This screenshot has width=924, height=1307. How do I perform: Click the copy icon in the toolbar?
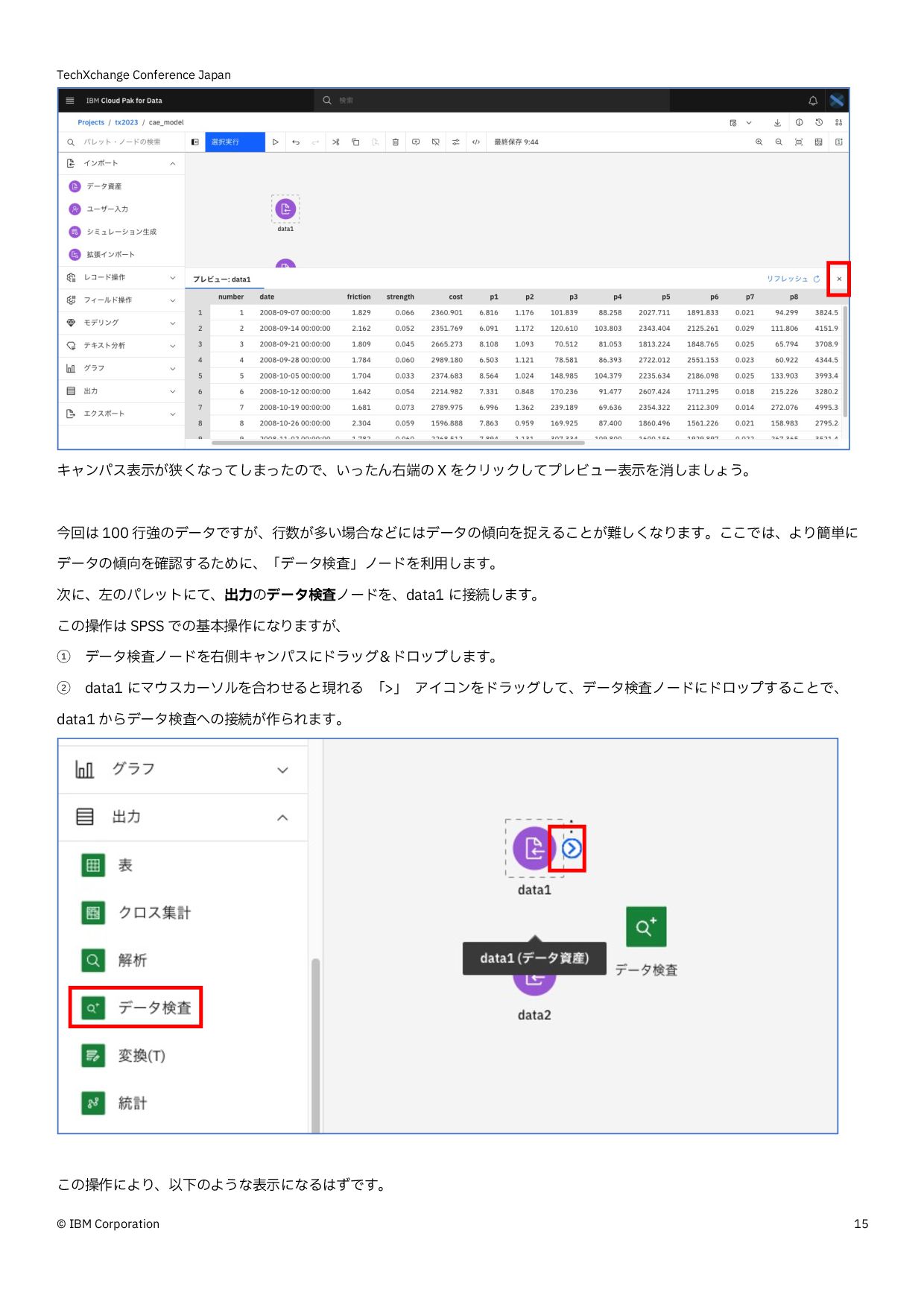[355, 142]
